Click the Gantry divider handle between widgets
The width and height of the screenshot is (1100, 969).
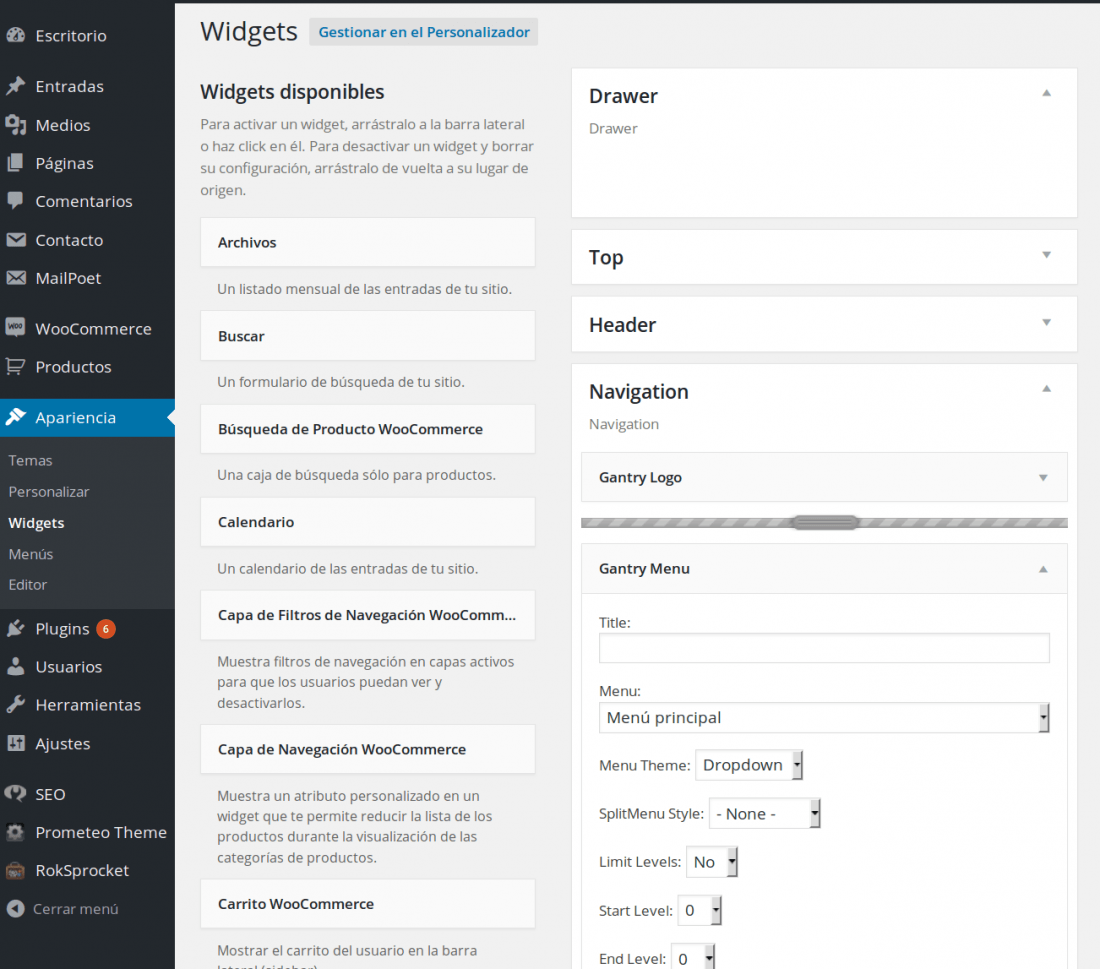point(825,523)
